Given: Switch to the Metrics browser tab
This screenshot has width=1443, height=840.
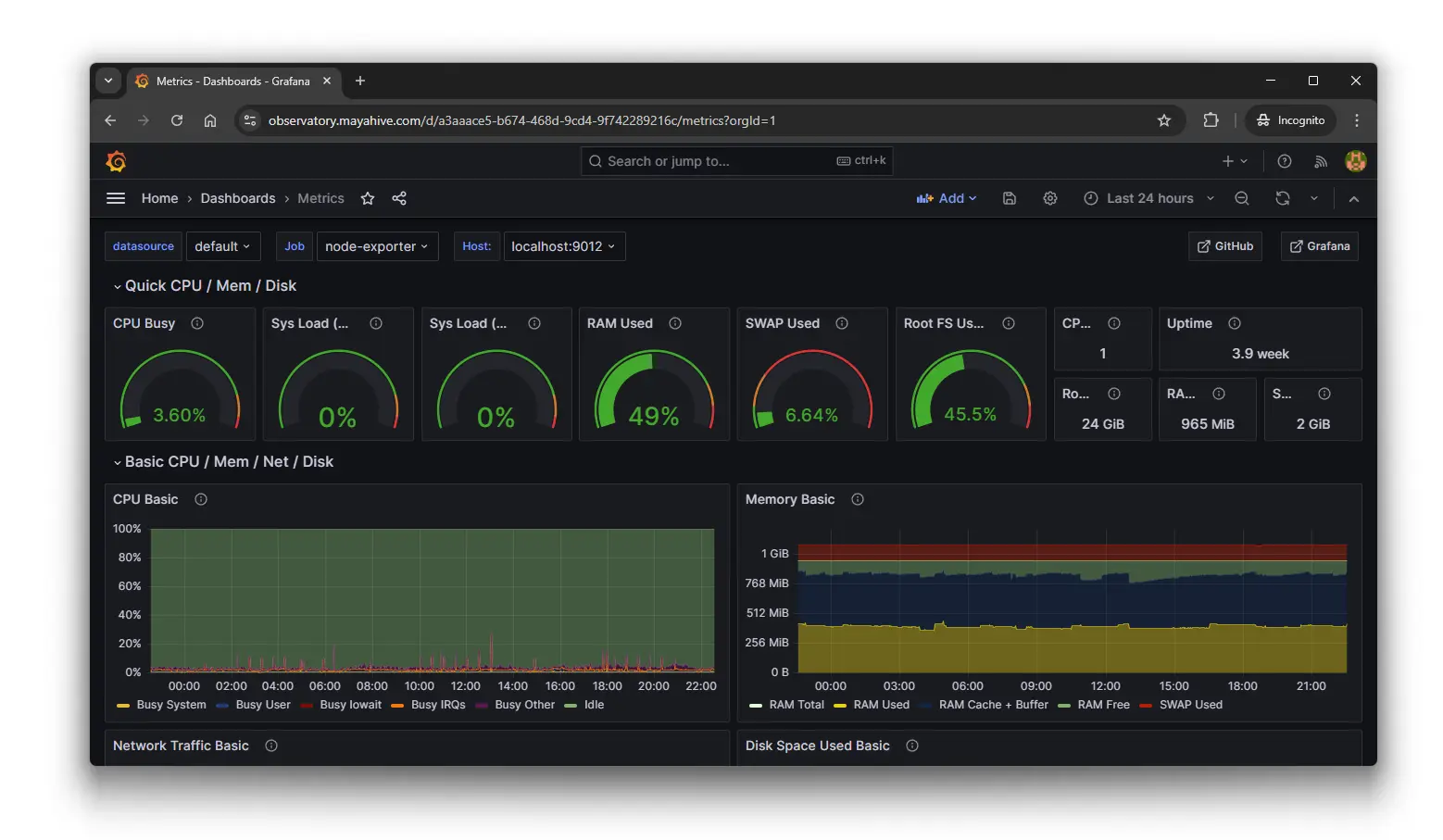Looking at the screenshot, I should point(232,81).
